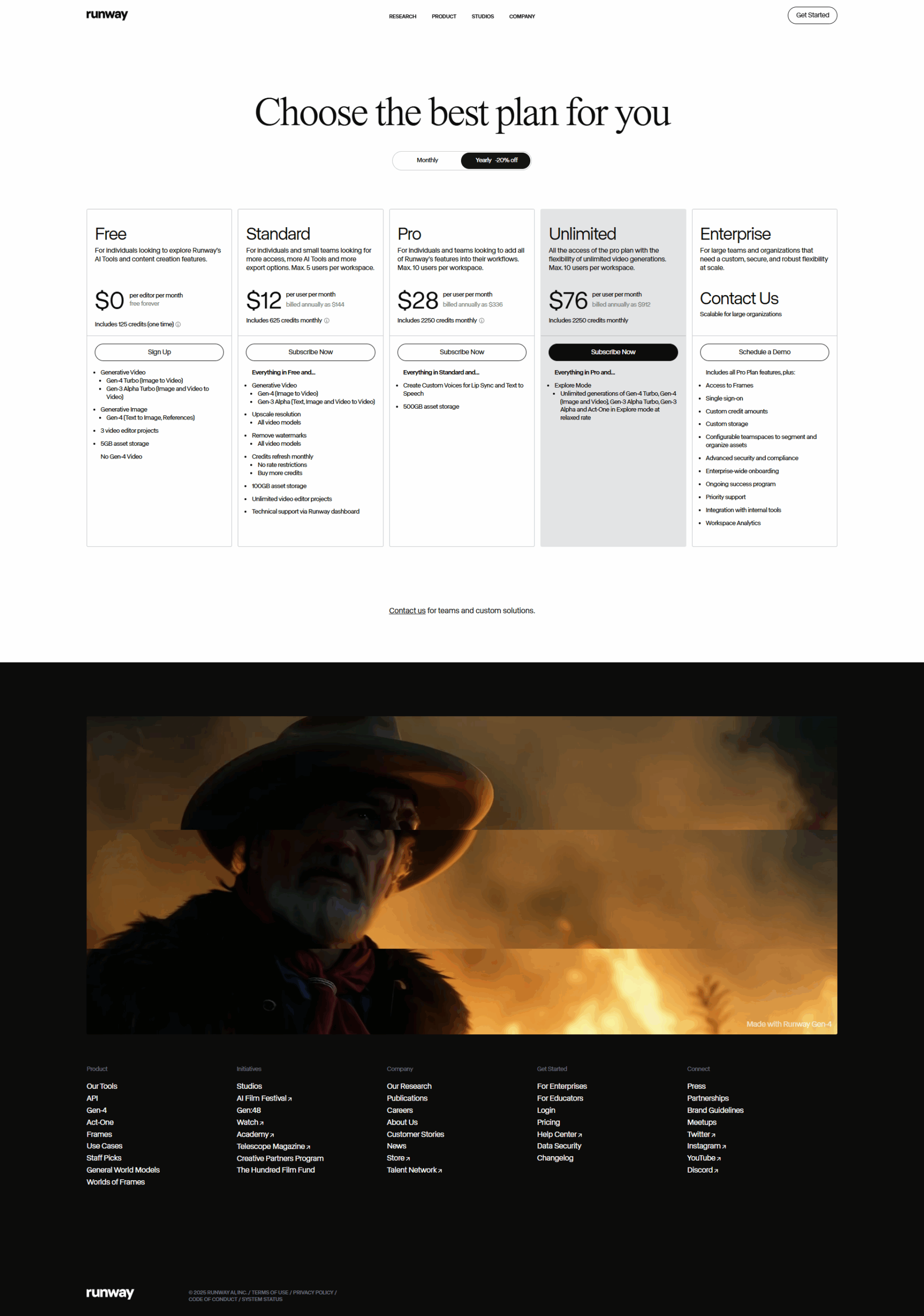Click info icon beside 625 credits monthly
924x1316 pixels.
[327, 320]
